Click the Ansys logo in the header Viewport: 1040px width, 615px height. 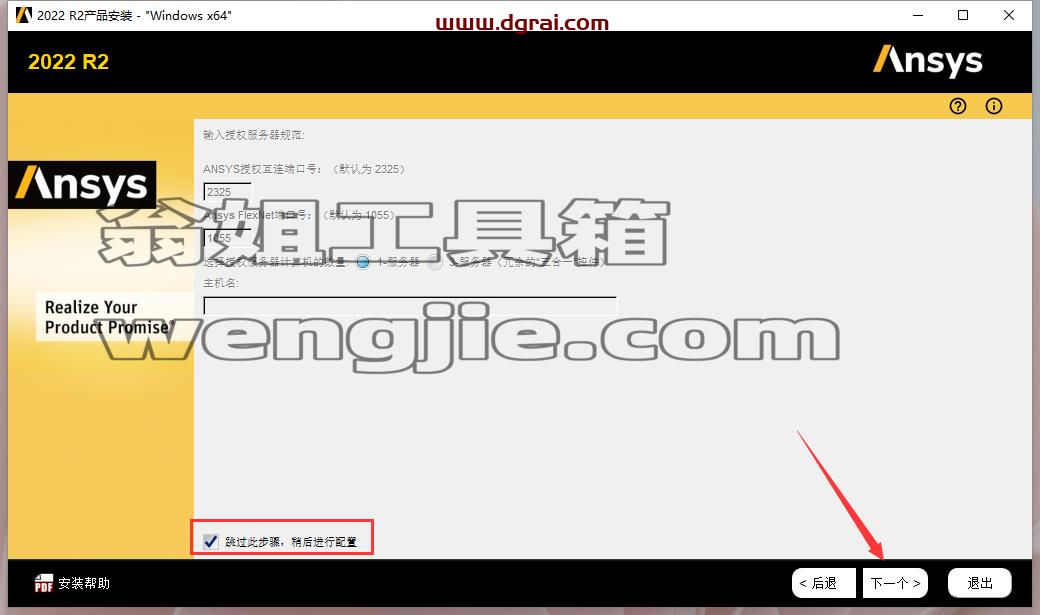point(927,61)
